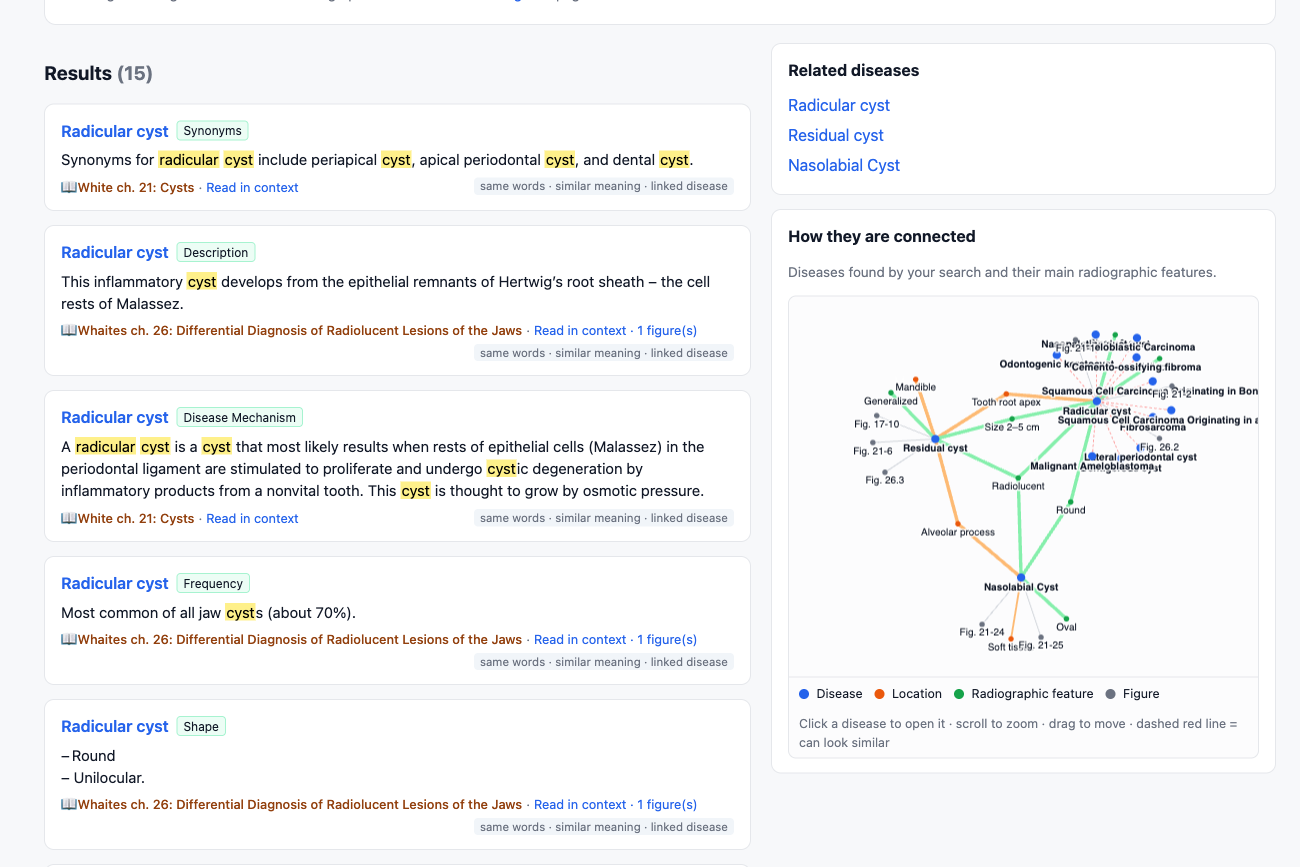Open the Radicular cyst result tagged Description
The width and height of the screenshot is (1300, 867).
[x=115, y=252]
